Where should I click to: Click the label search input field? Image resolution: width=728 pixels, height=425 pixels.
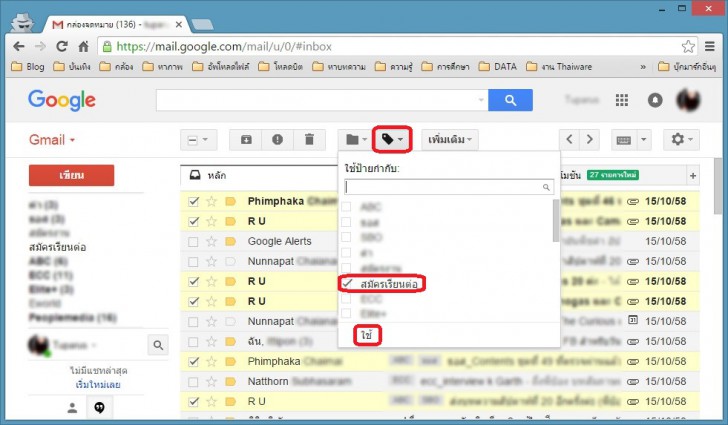pyautogui.click(x=449, y=187)
